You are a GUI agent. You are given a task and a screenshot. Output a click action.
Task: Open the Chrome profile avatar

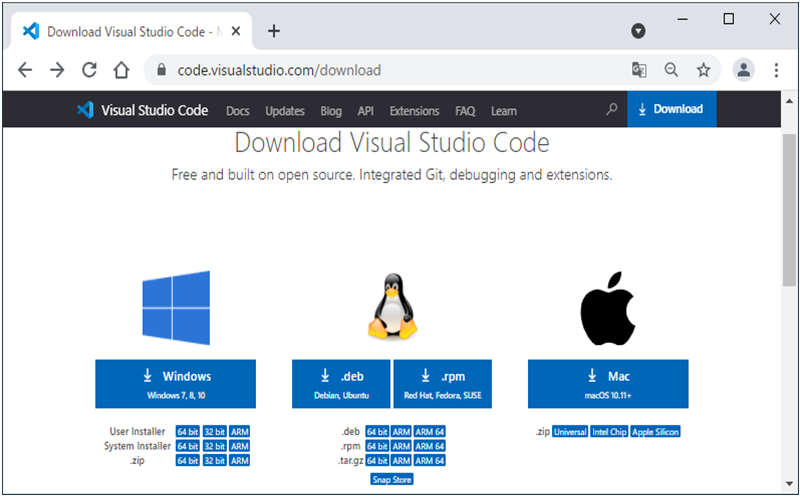743,70
